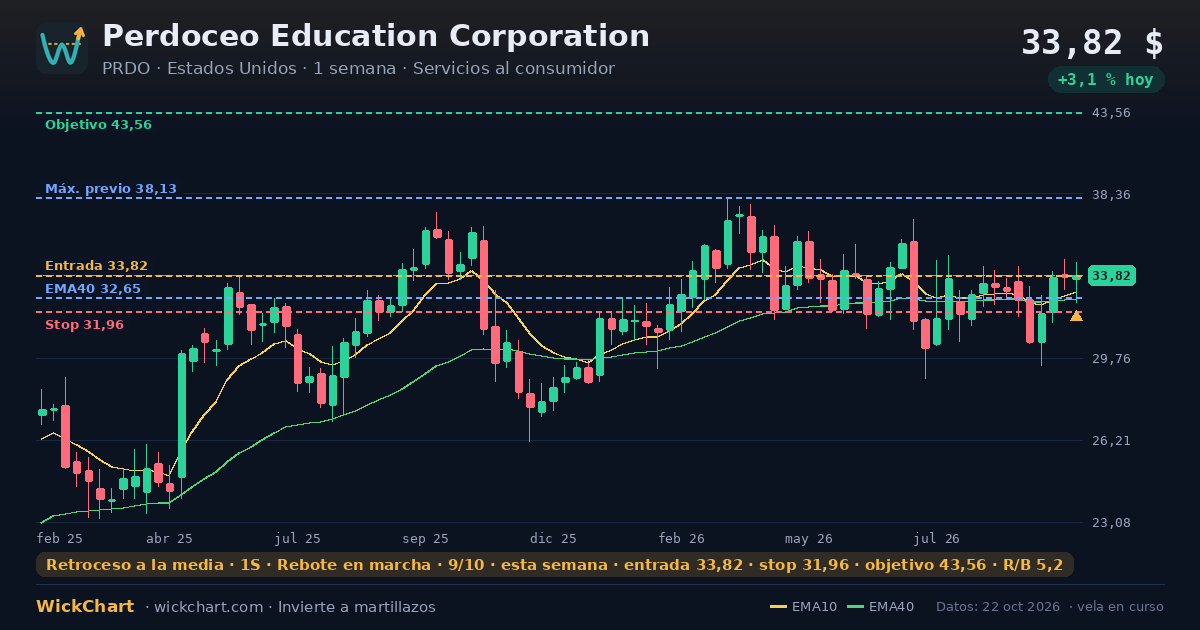Open the wickchart.com link

(x=211, y=607)
